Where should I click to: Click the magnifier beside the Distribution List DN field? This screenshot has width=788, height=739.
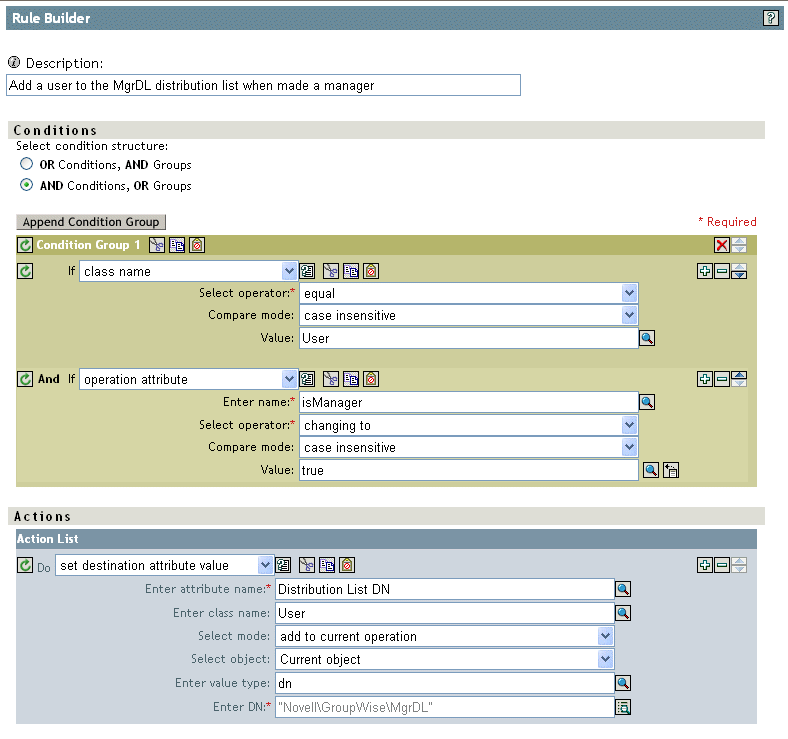622,590
